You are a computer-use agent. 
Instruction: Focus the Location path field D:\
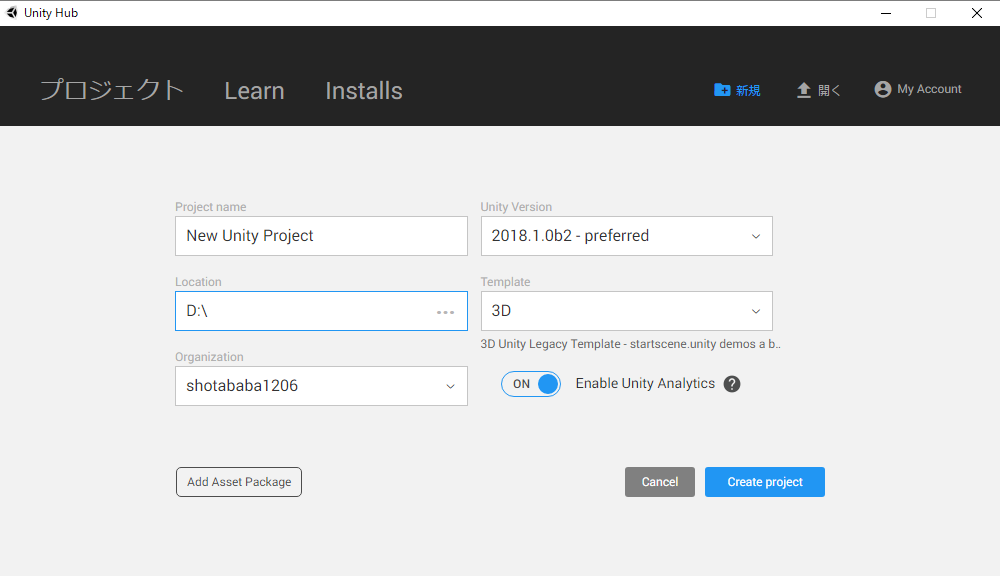click(x=321, y=311)
